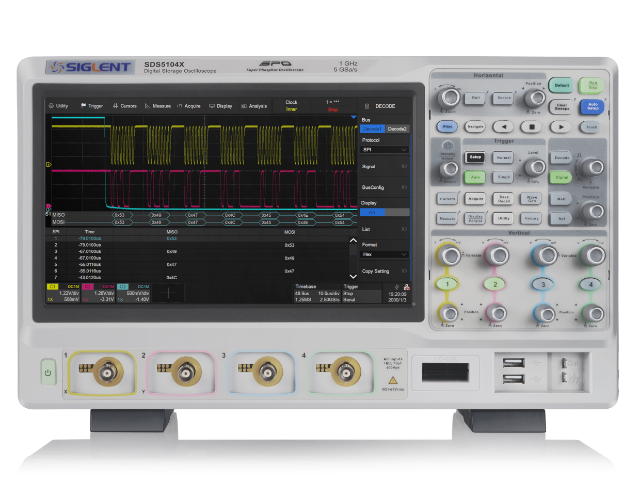Push the navigate backward arrow button

(503, 127)
